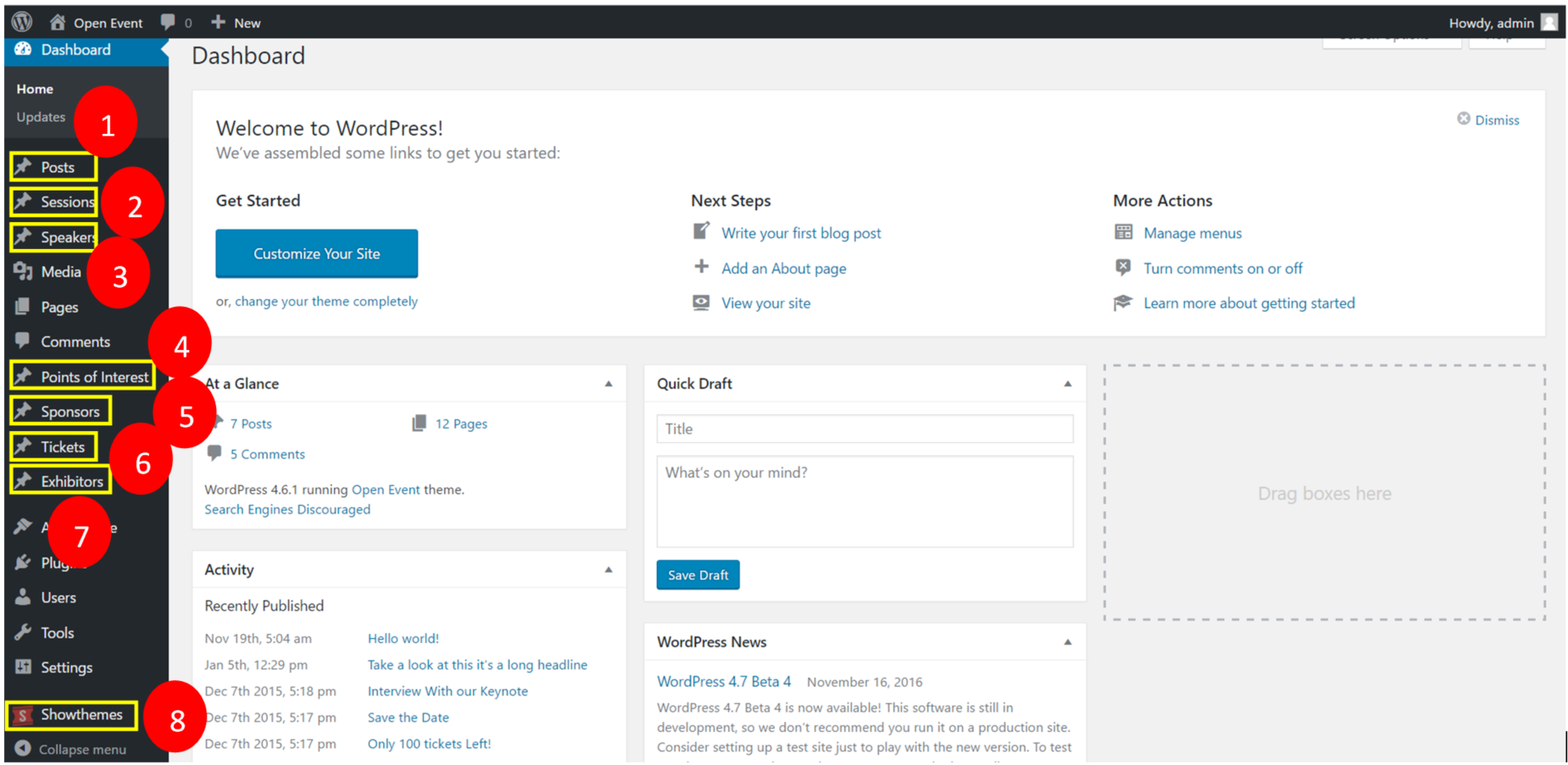Open WordPress 4.7 Beta 4 news link
Image resolution: width=1568 pixels, height=765 pixels.
click(x=724, y=681)
